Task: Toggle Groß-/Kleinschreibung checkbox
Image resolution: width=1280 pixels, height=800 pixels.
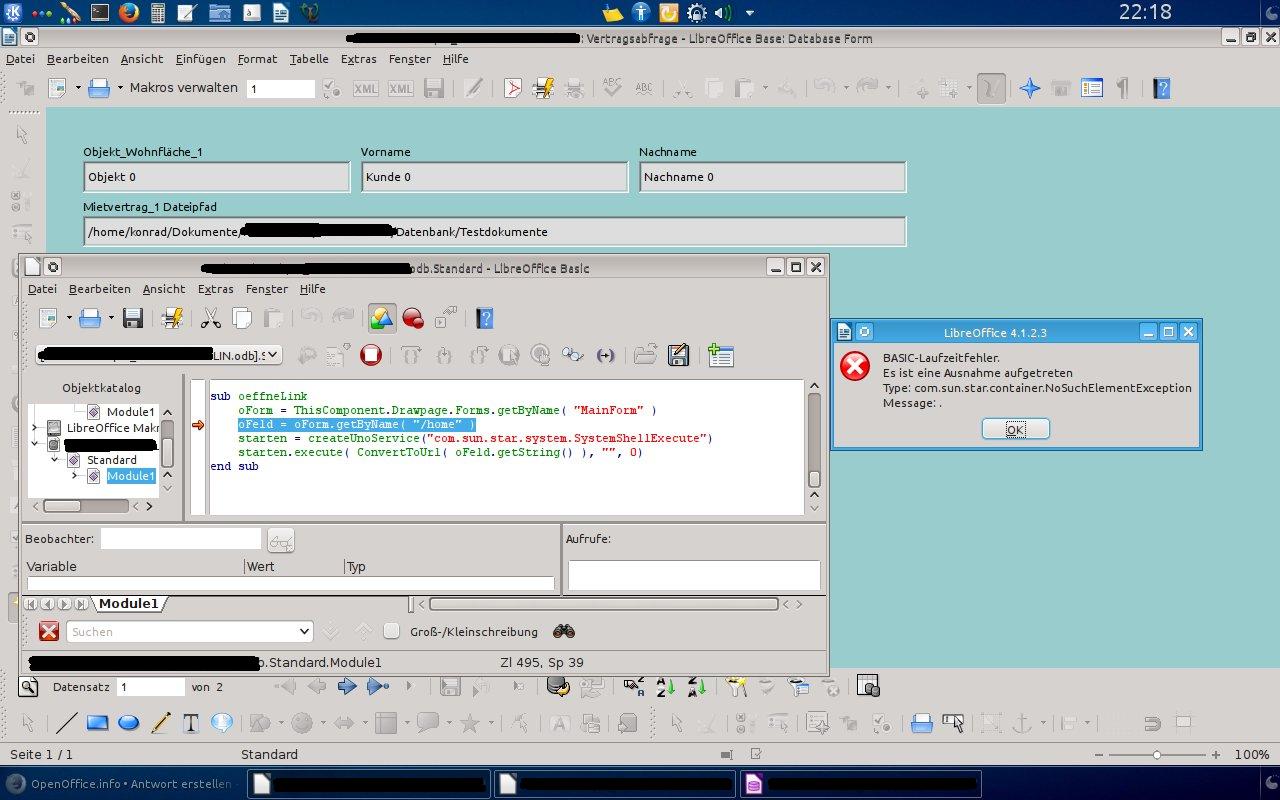Action: 392,631
